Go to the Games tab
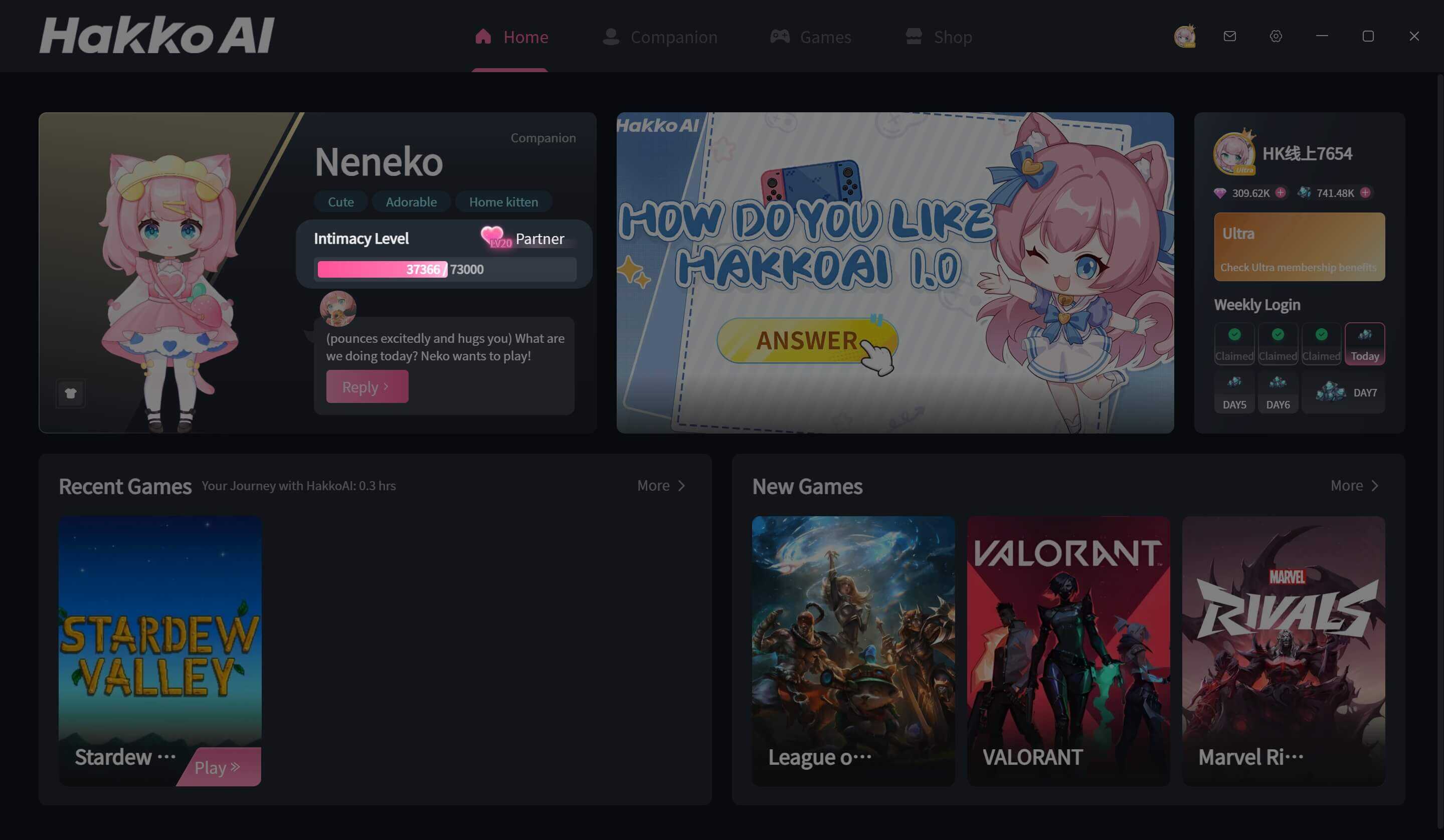Image resolution: width=1444 pixels, height=840 pixels. point(810,37)
